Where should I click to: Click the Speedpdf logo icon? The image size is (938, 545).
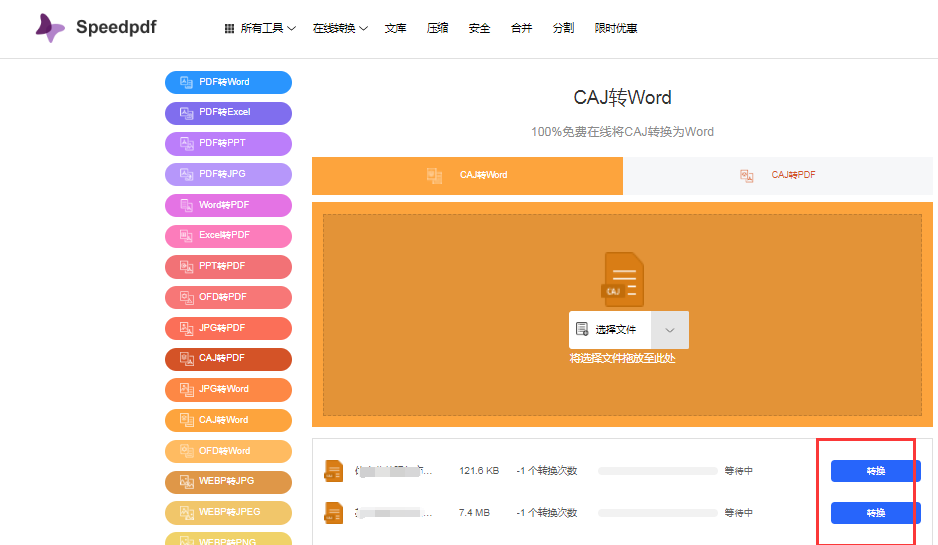tap(50, 28)
